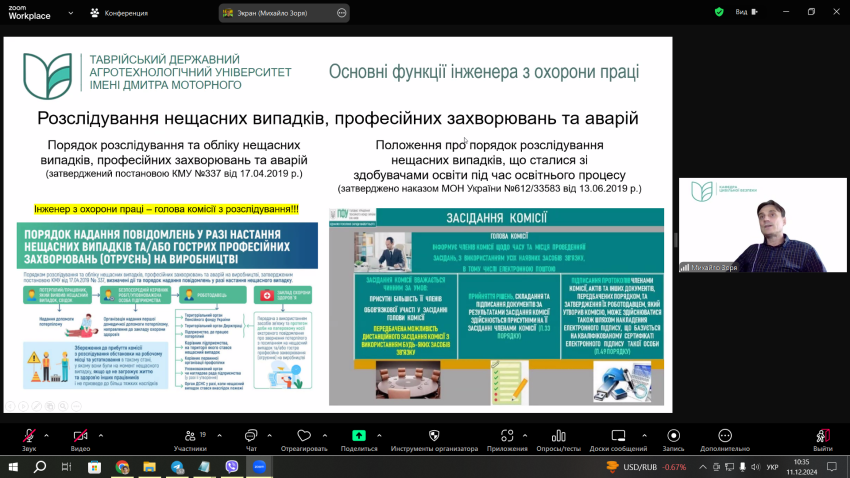Open video options arrow next to Видео
The width and height of the screenshot is (850, 478).
(101, 436)
